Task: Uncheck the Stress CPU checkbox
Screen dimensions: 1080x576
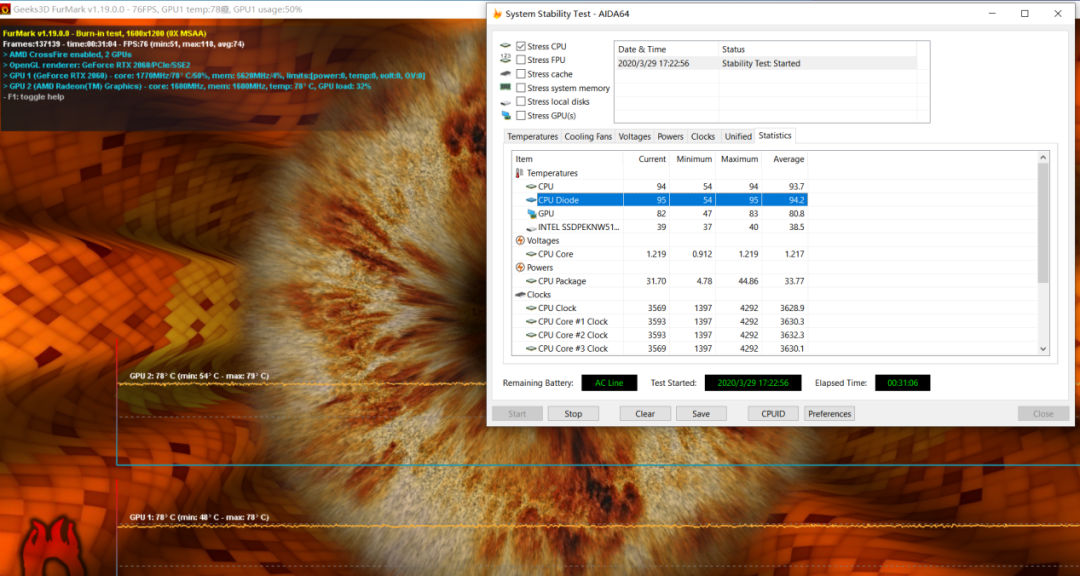Action: (521, 47)
